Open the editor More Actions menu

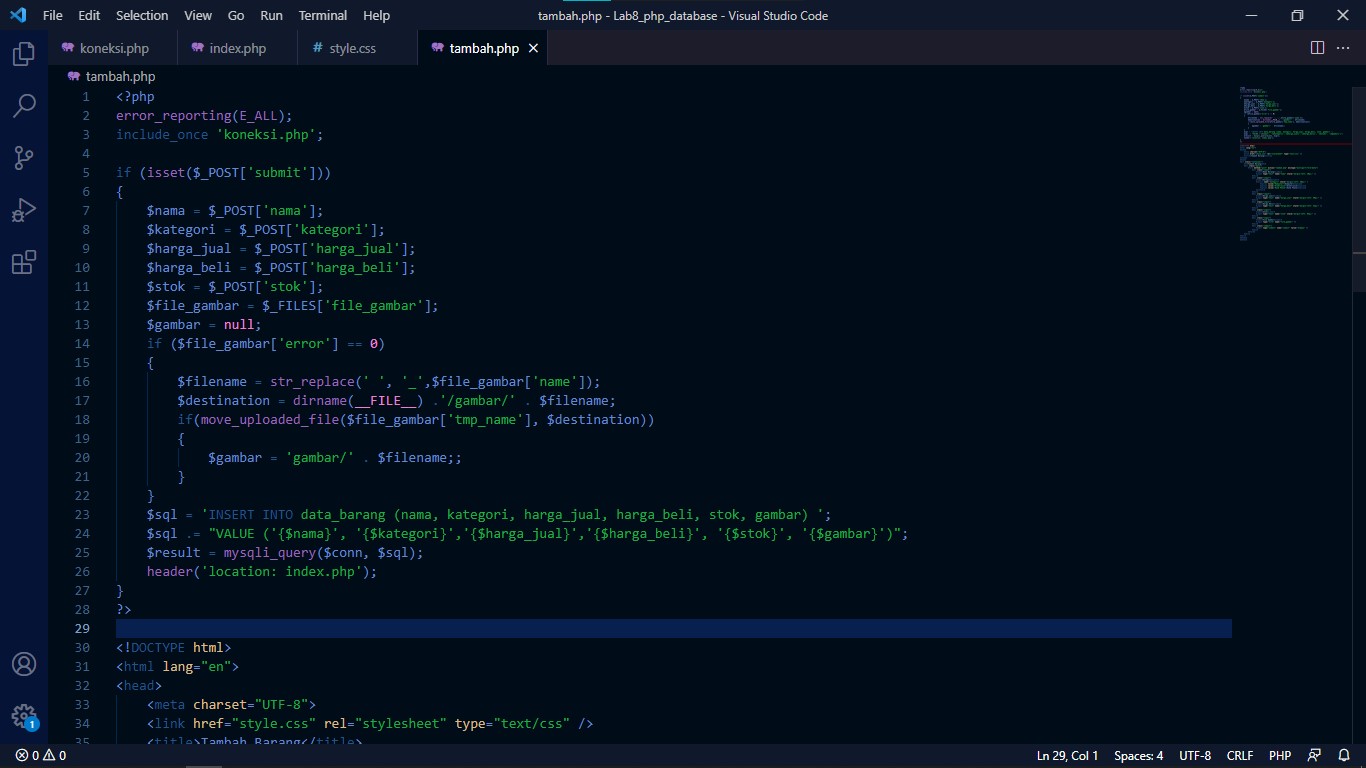1343,47
